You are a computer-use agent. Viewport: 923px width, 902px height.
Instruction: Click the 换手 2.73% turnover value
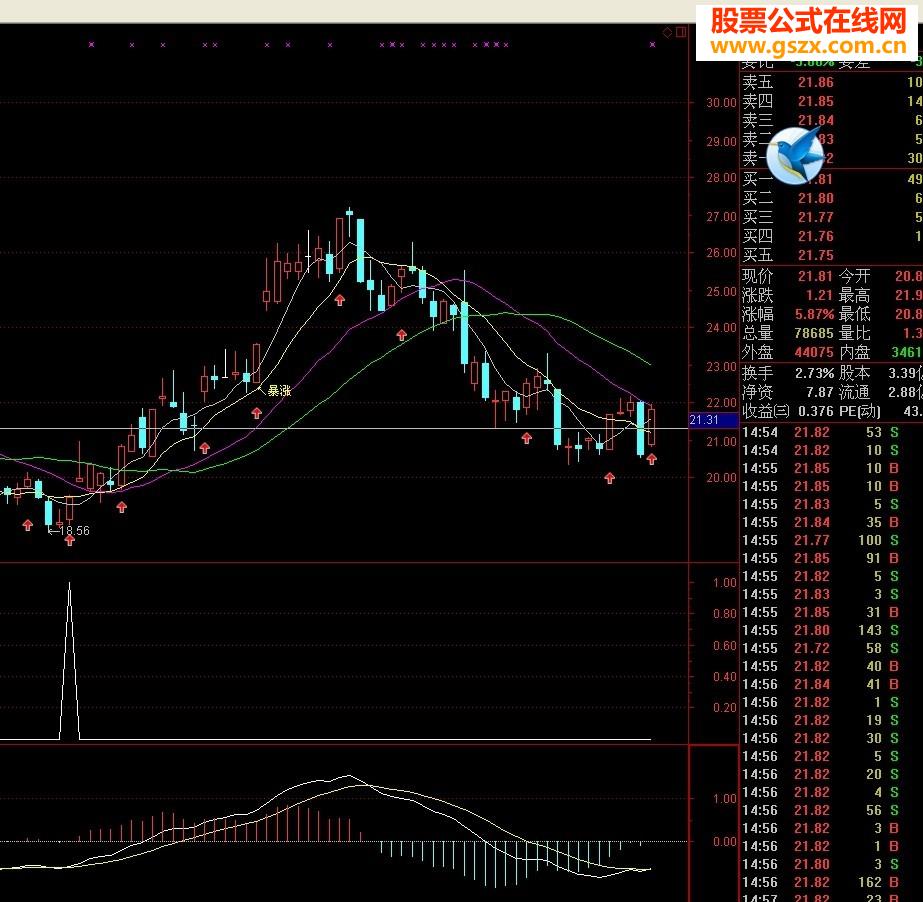point(815,373)
